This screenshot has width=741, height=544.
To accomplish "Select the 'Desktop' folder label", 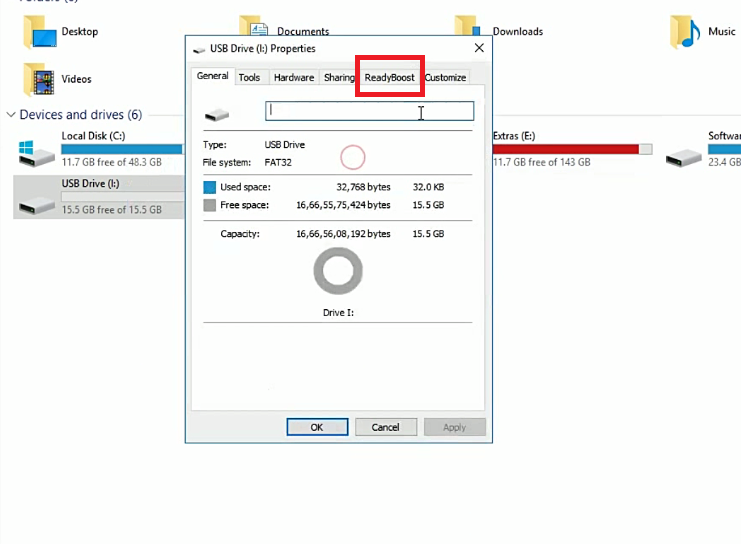I will [80, 32].
